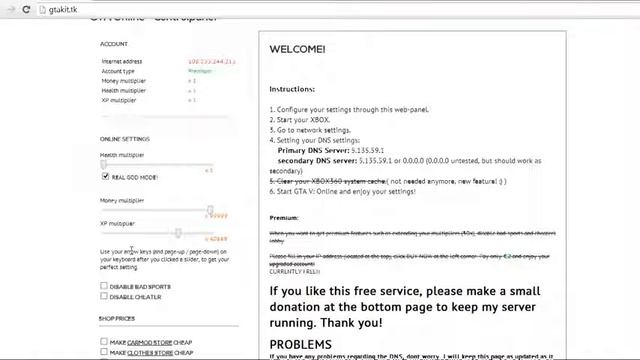The height and width of the screenshot is (360, 640).
Task: Click the ONLINE SETTINGS heading
Action: [x=124, y=139]
